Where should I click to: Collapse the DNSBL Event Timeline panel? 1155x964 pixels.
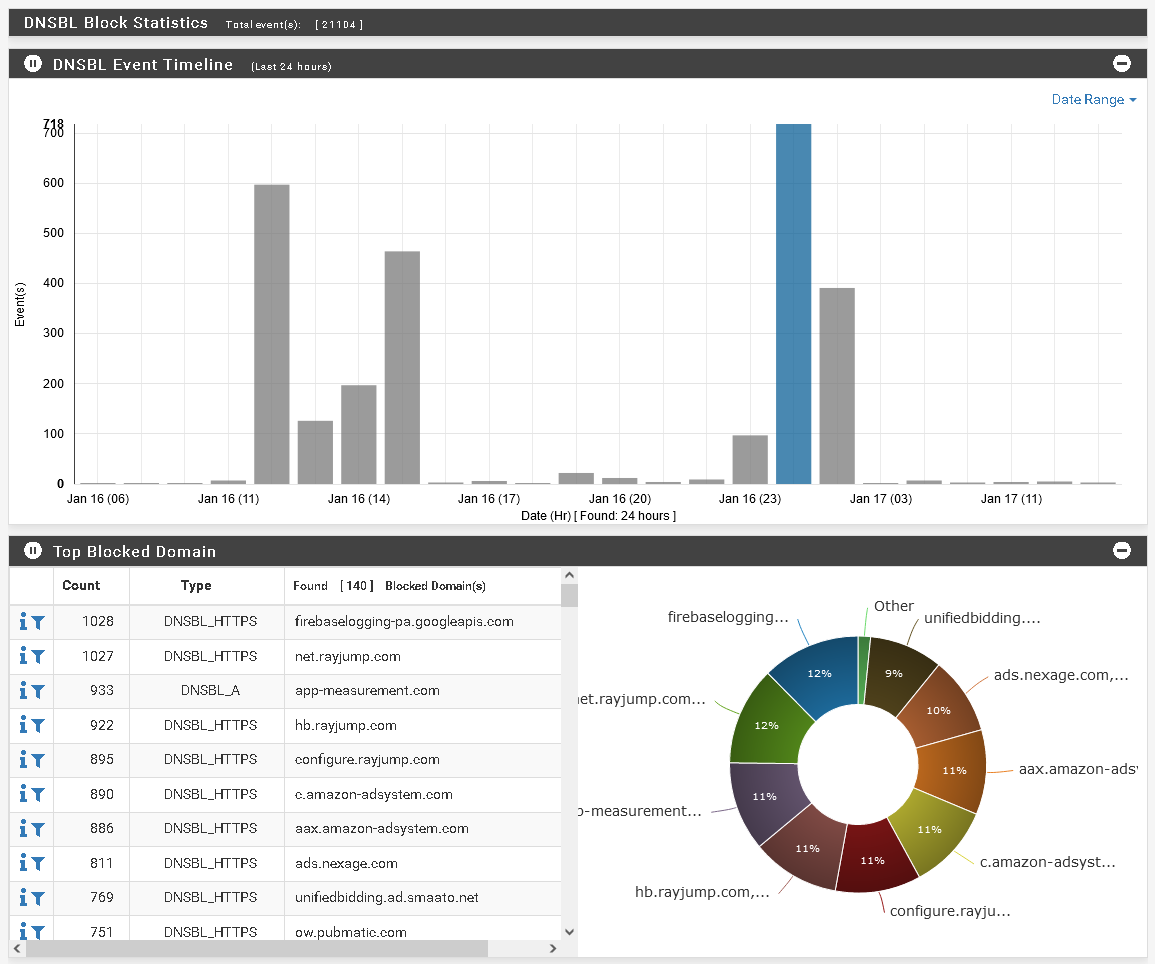point(1121,64)
